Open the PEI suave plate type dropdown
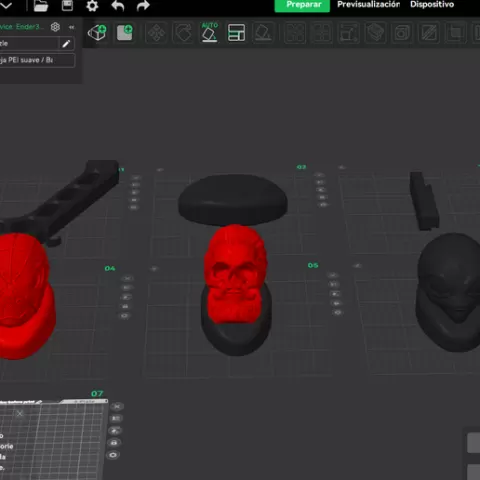Screen dimensions: 480x480 [37, 60]
